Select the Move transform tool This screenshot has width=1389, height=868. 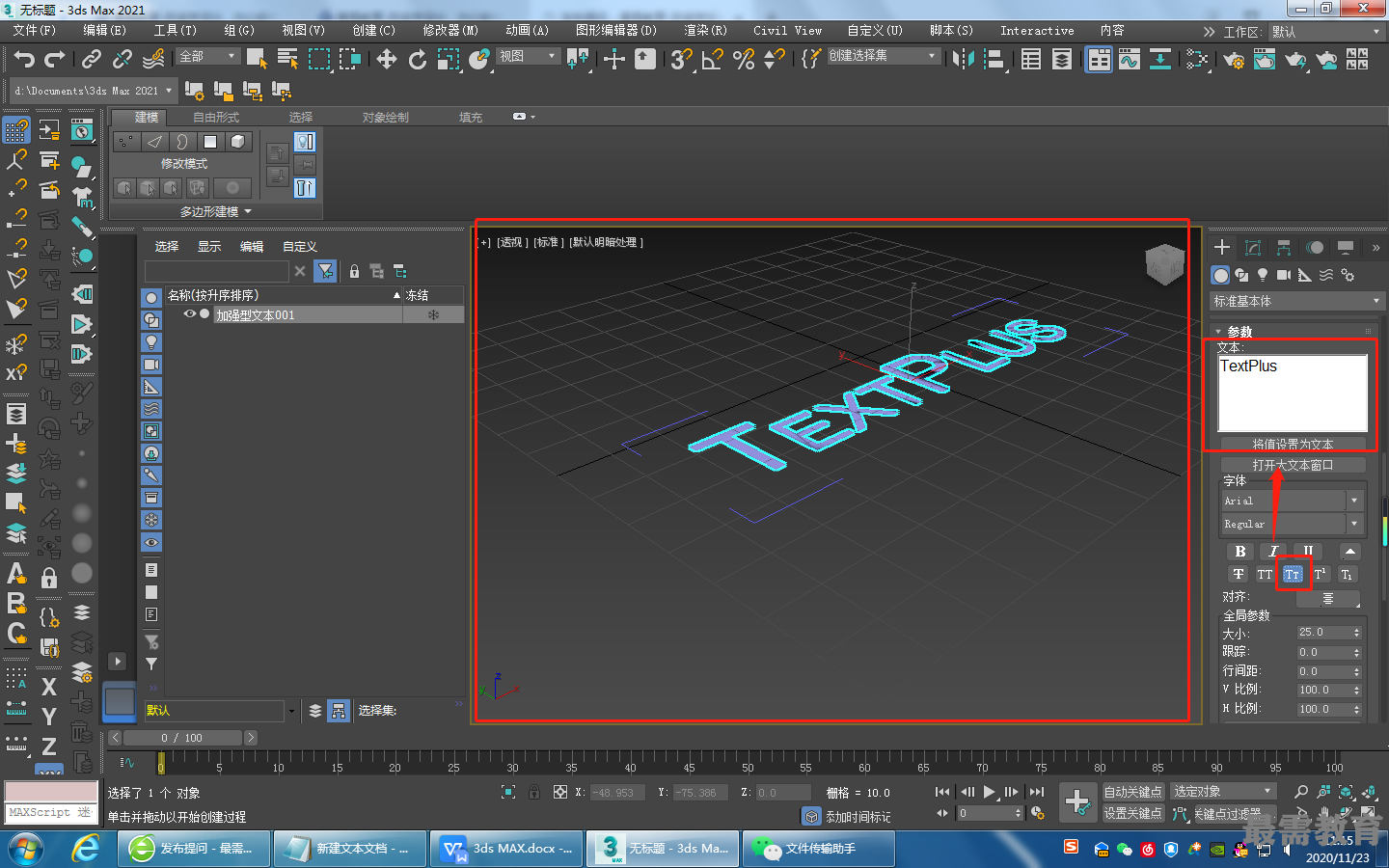click(x=387, y=59)
